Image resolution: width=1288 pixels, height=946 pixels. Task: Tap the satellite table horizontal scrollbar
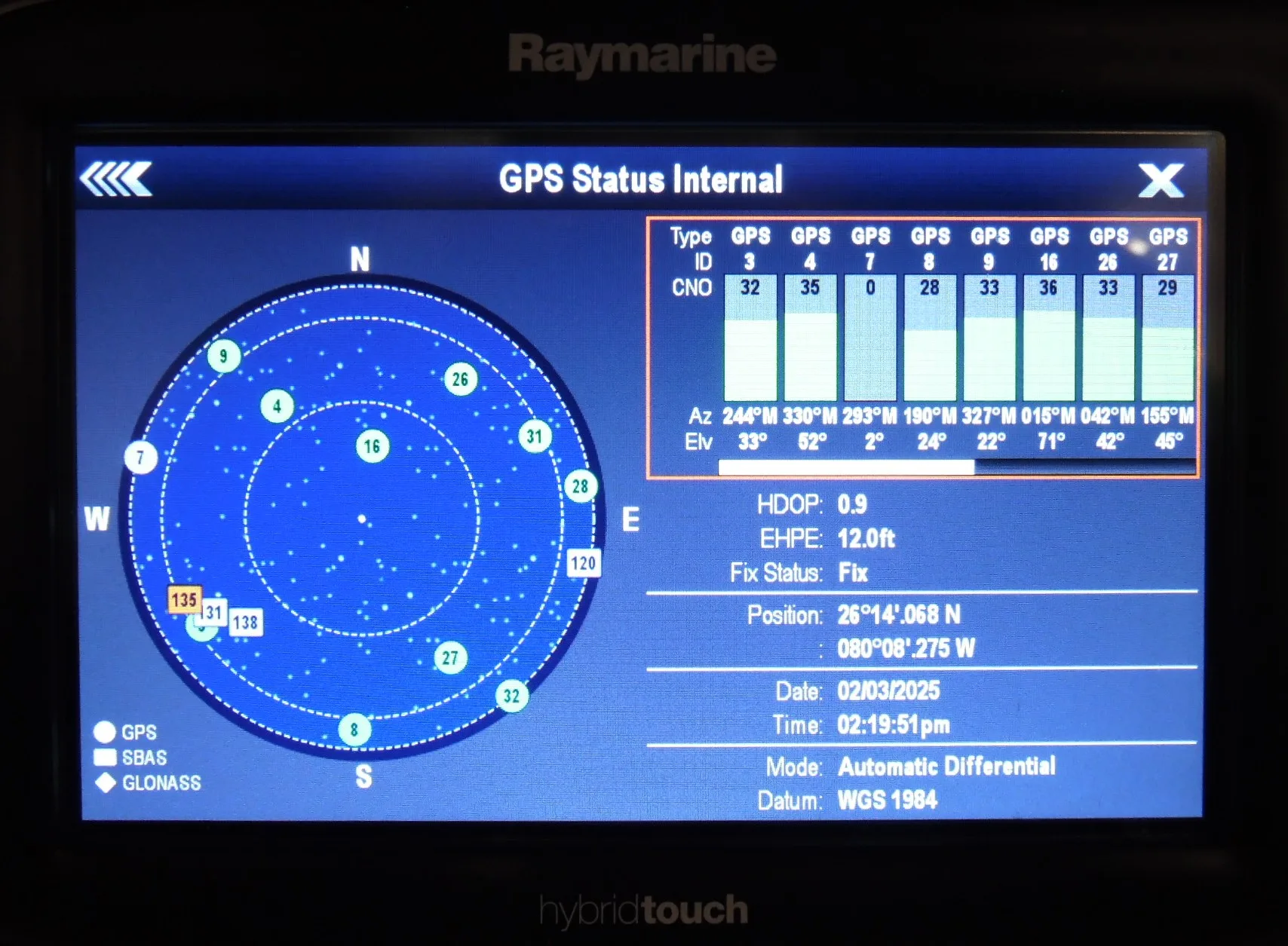point(958,467)
